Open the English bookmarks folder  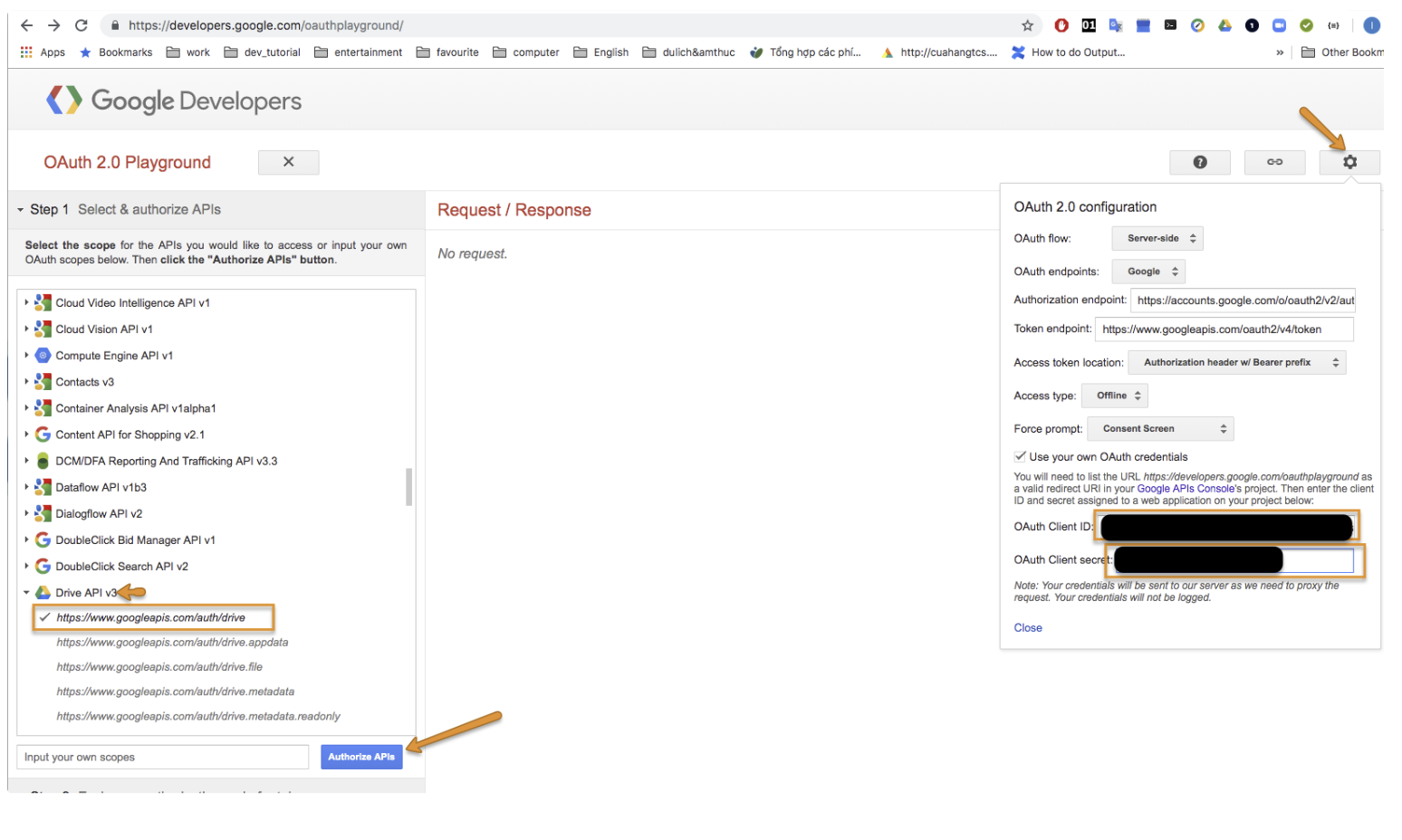pyautogui.click(x=601, y=52)
